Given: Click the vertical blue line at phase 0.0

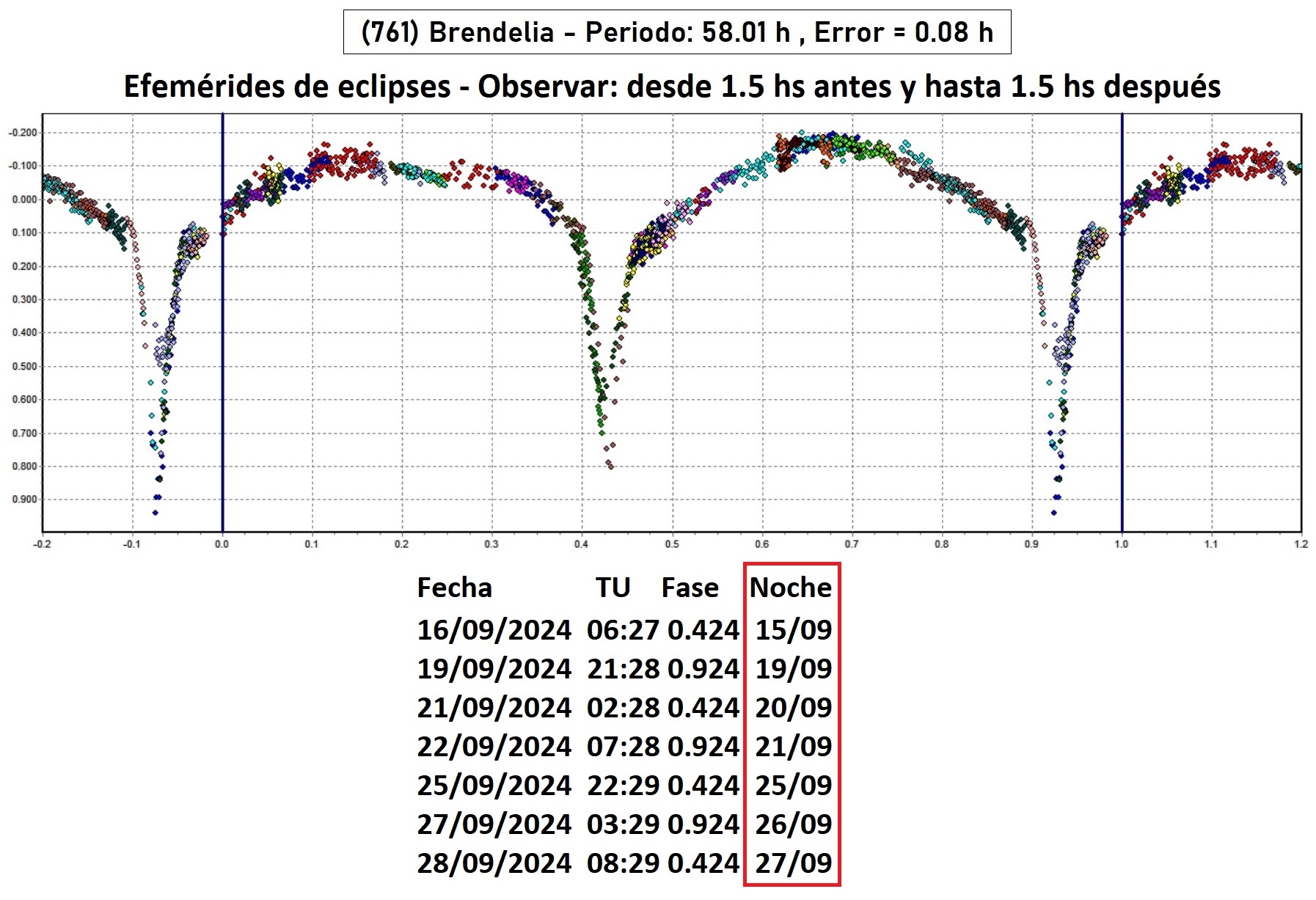Looking at the screenshot, I should coord(222,323).
